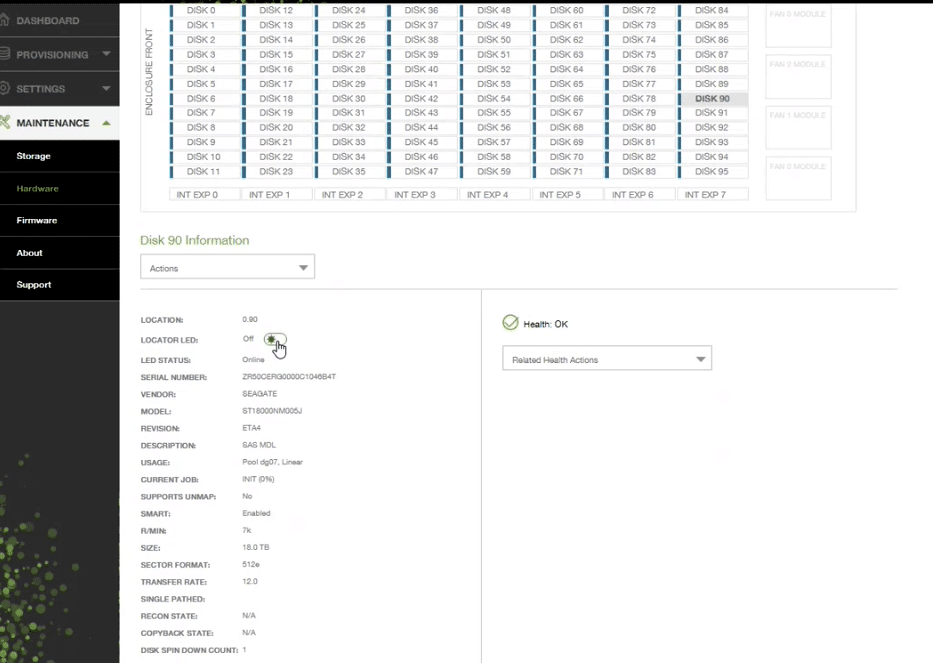
Task: Select DISK 30 slot
Action: click(x=350, y=99)
